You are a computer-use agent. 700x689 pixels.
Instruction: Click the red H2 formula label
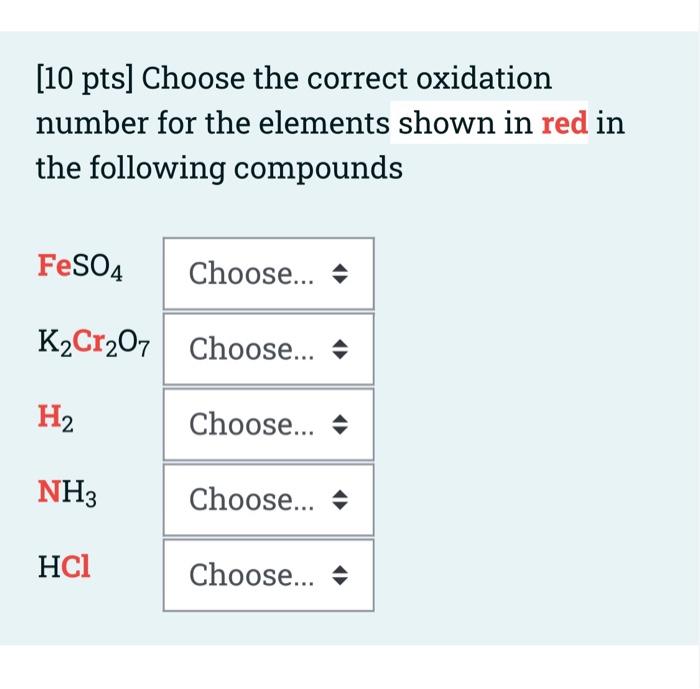(x=56, y=419)
